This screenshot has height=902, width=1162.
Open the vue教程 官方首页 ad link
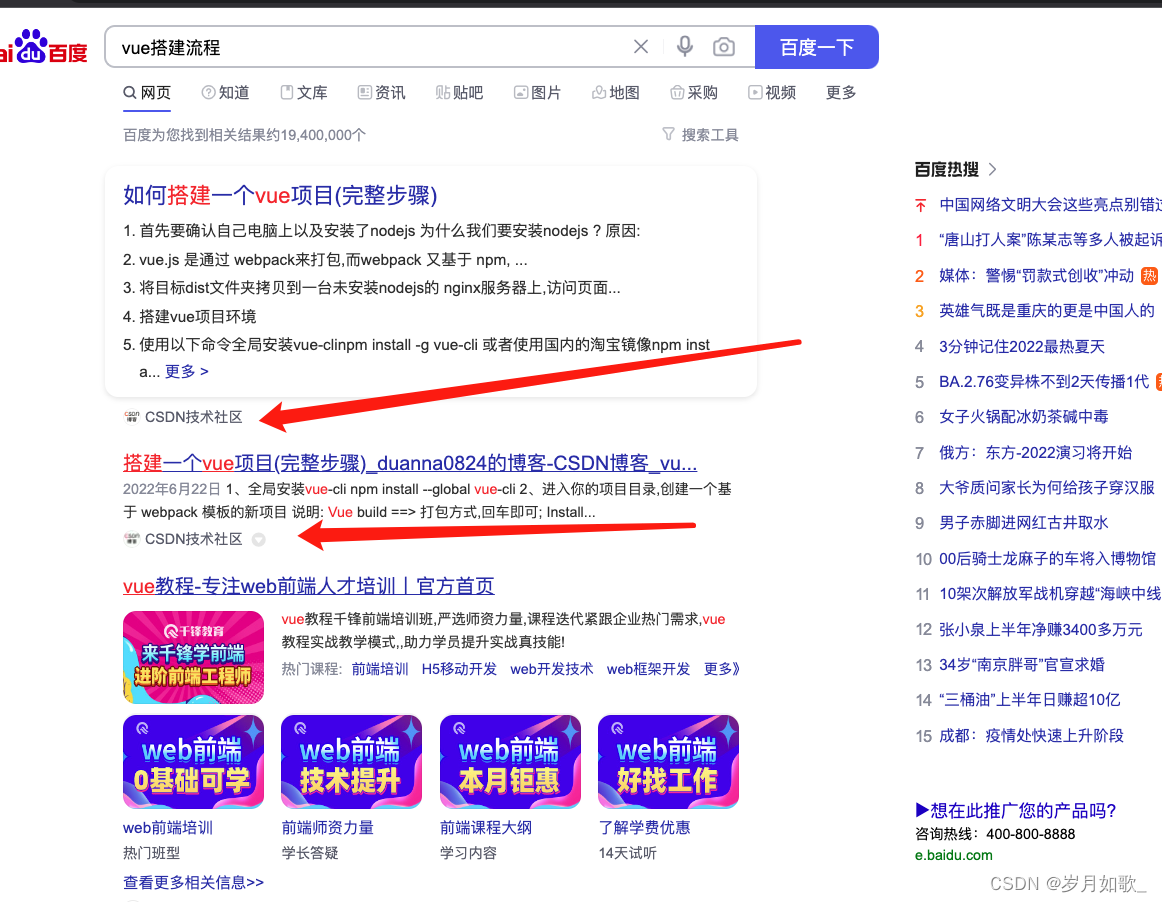(x=308, y=586)
